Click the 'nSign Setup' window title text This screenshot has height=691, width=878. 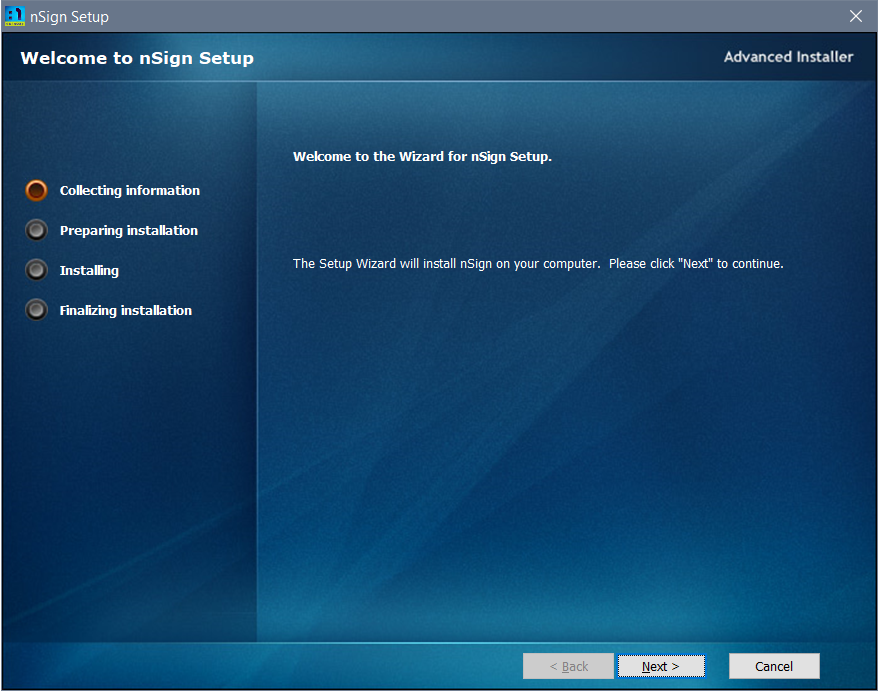[x=69, y=17]
